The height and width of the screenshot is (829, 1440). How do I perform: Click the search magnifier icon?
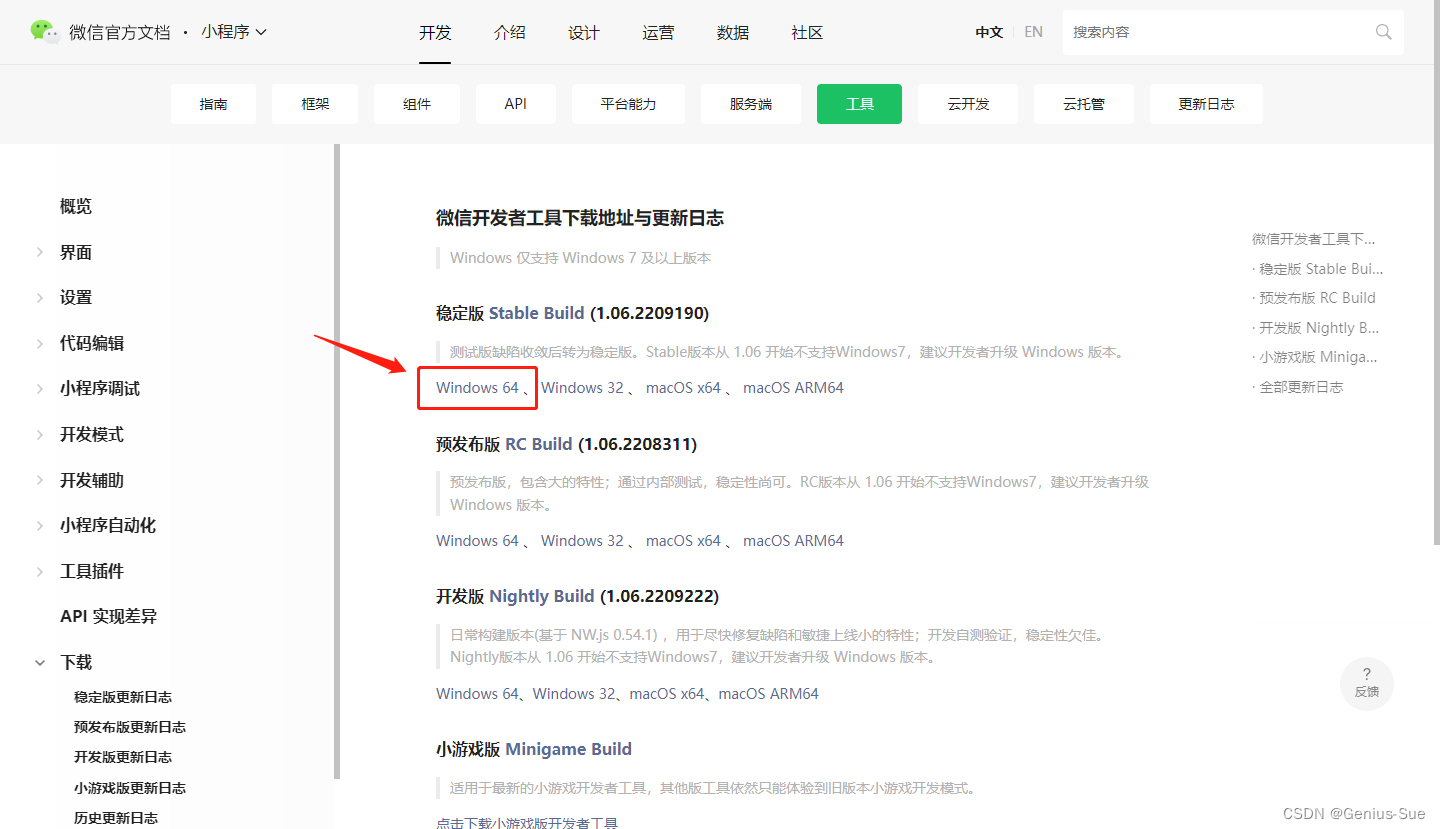point(1384,32)
